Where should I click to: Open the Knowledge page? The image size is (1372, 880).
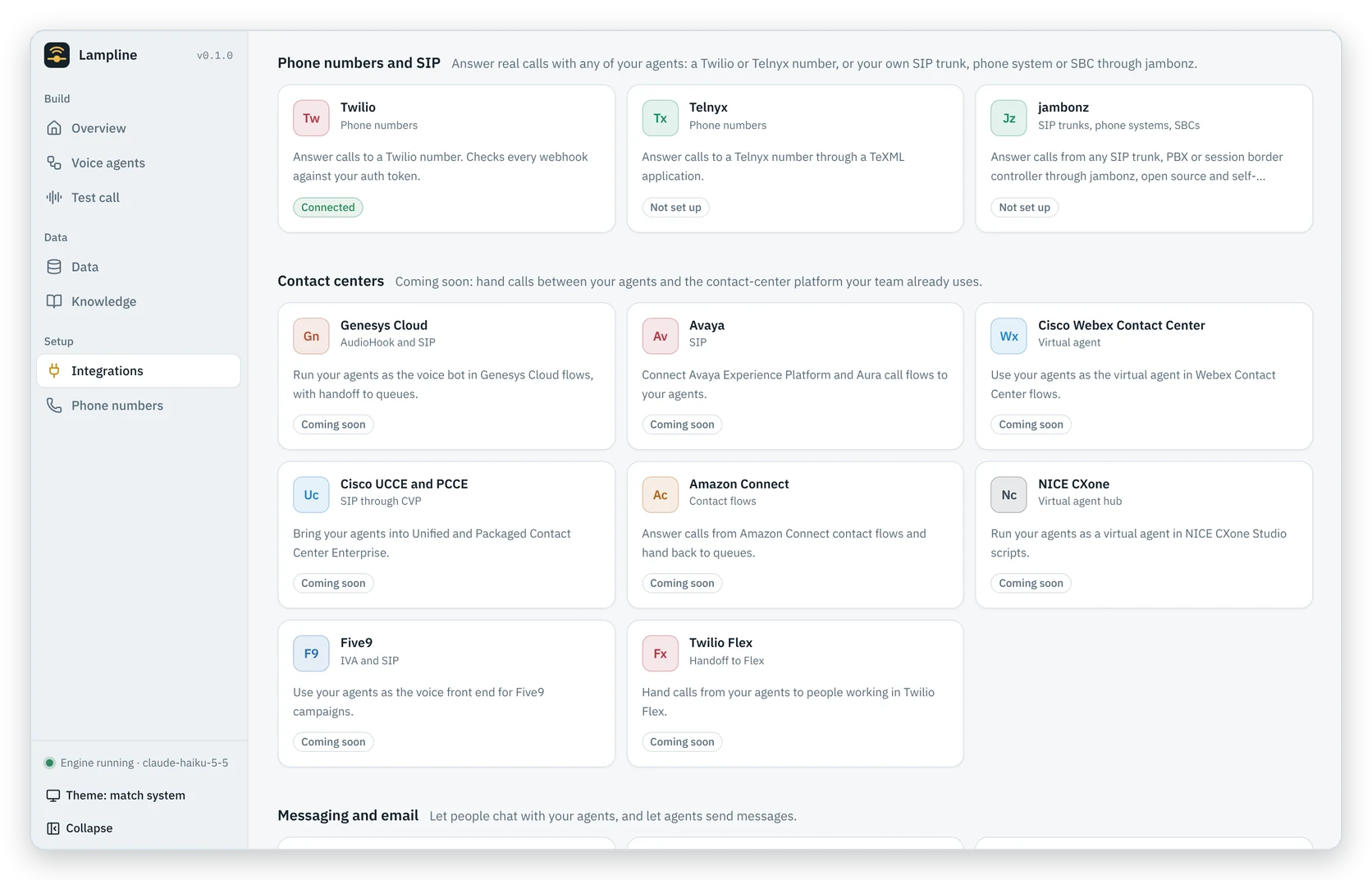[x=138, y=301]
